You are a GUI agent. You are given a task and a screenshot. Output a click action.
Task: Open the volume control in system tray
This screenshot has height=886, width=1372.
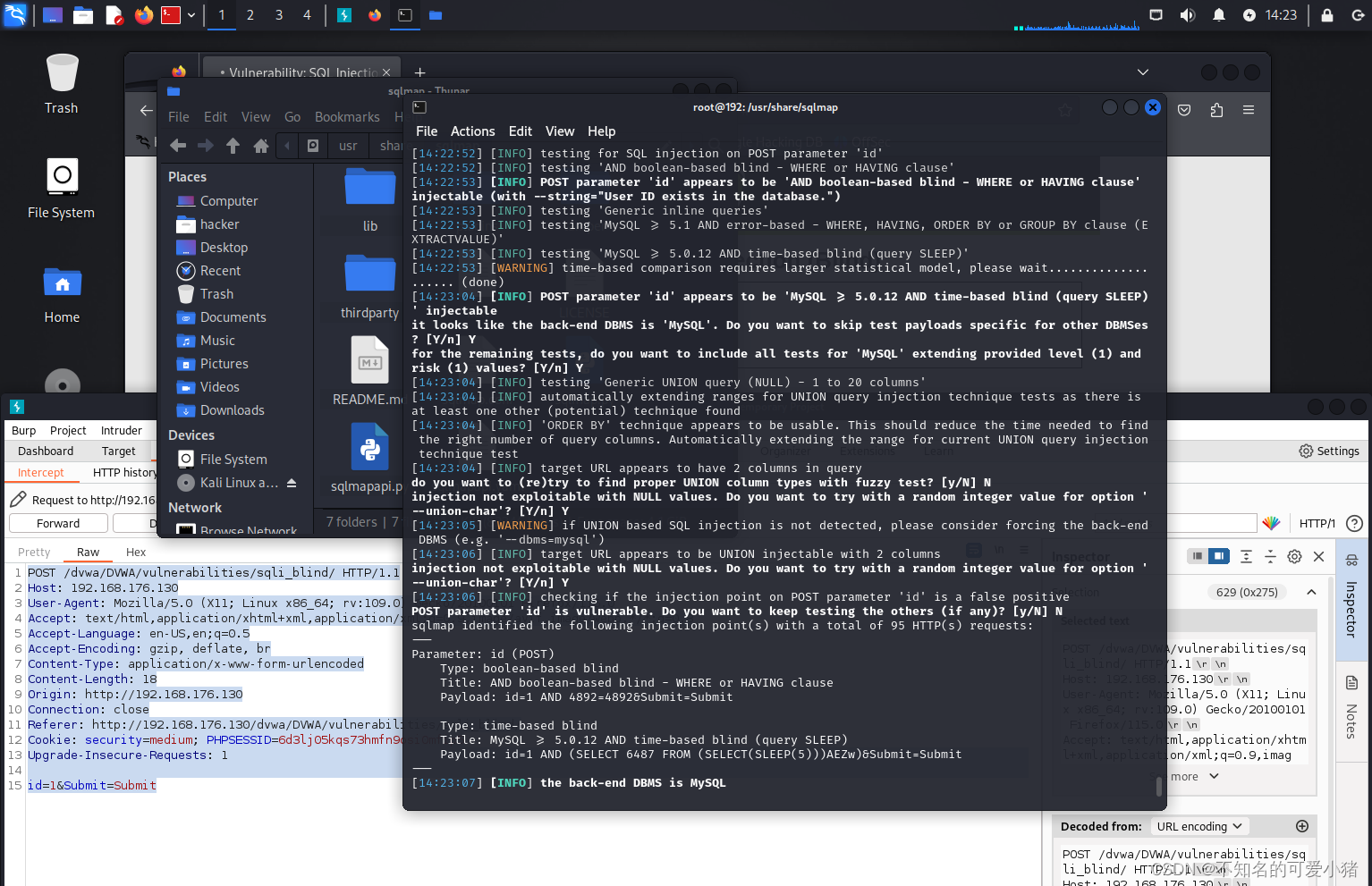1187,15
